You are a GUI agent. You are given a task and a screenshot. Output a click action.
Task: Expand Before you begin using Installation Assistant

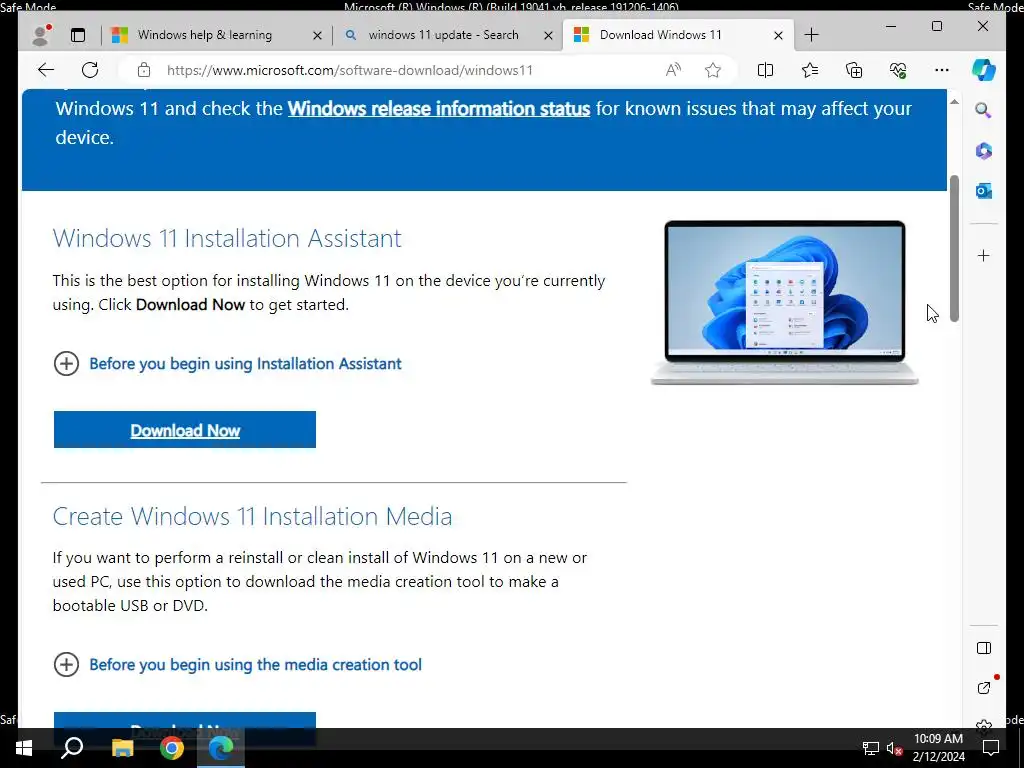(x=227, y=364)
